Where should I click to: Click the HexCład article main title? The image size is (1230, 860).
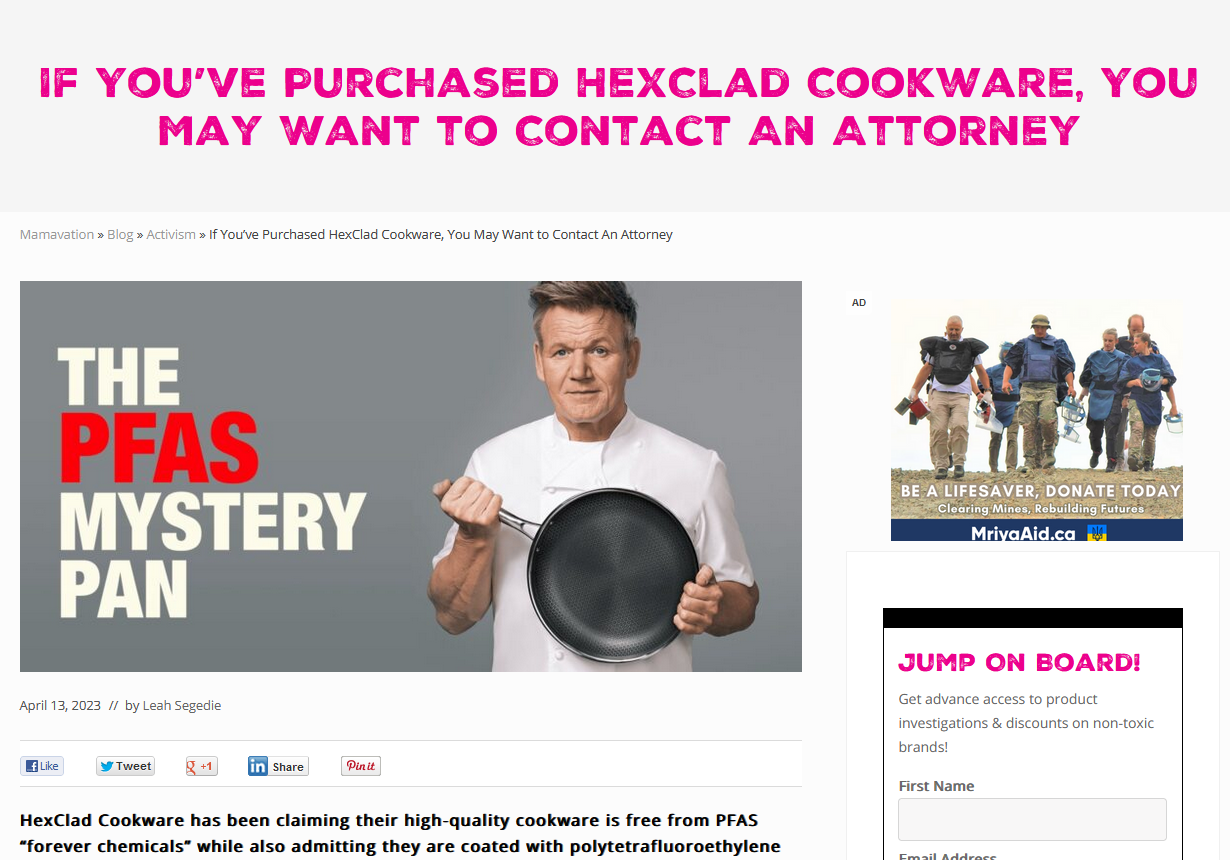619,106
